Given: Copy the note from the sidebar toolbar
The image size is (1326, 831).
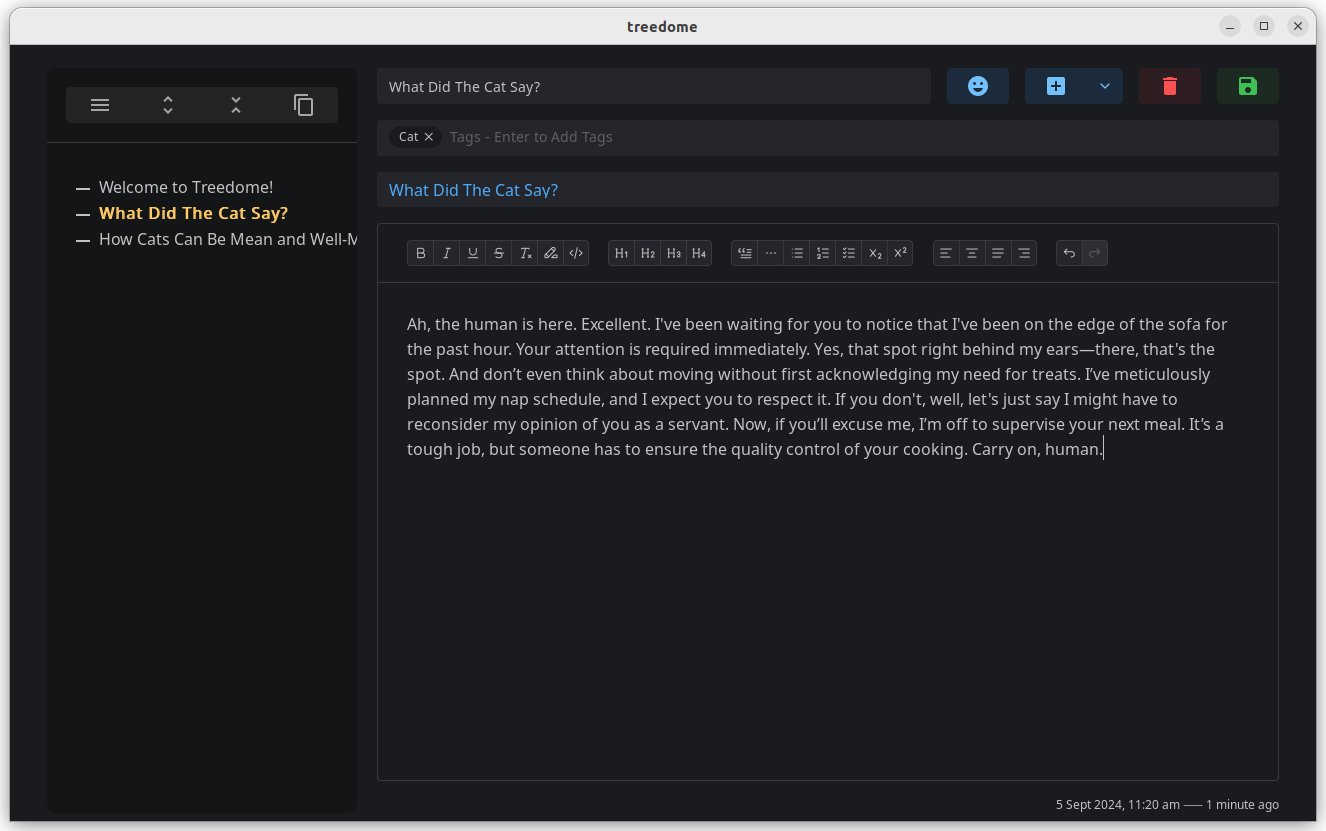Looking at the screenshot, I should (x=303, y=104).
